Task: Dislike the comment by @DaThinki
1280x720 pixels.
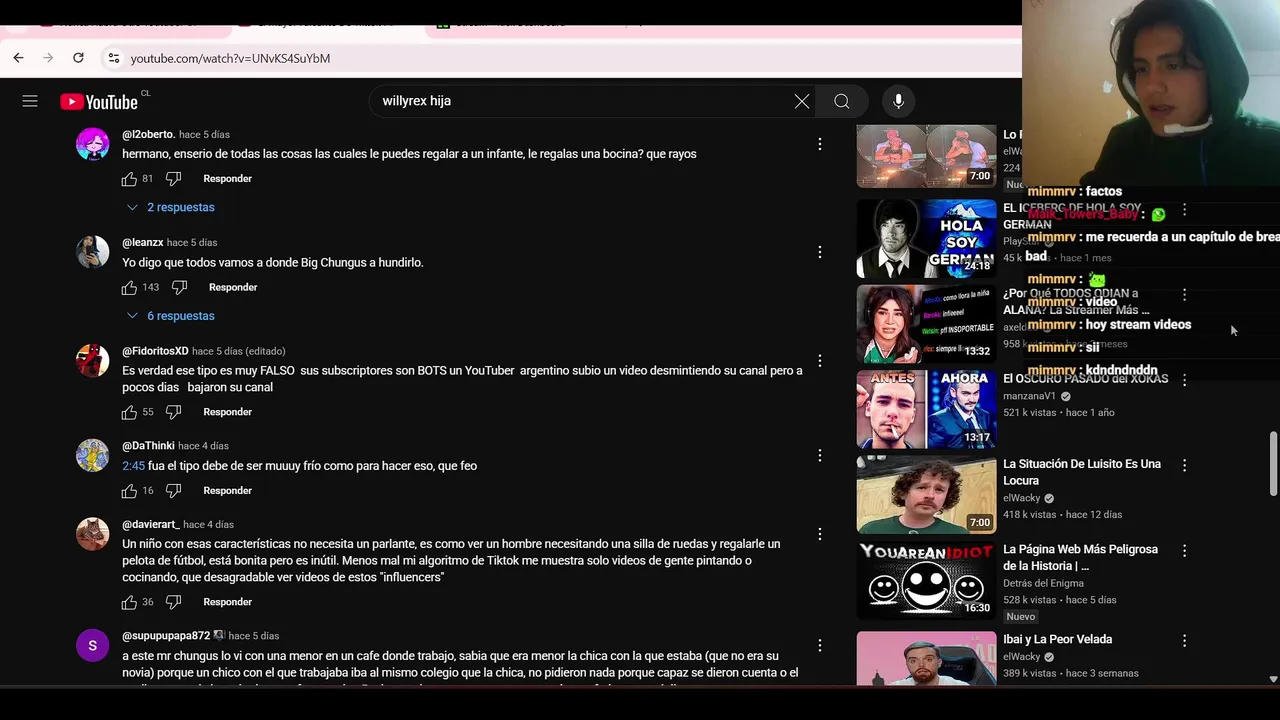Action: coord(173,491)
